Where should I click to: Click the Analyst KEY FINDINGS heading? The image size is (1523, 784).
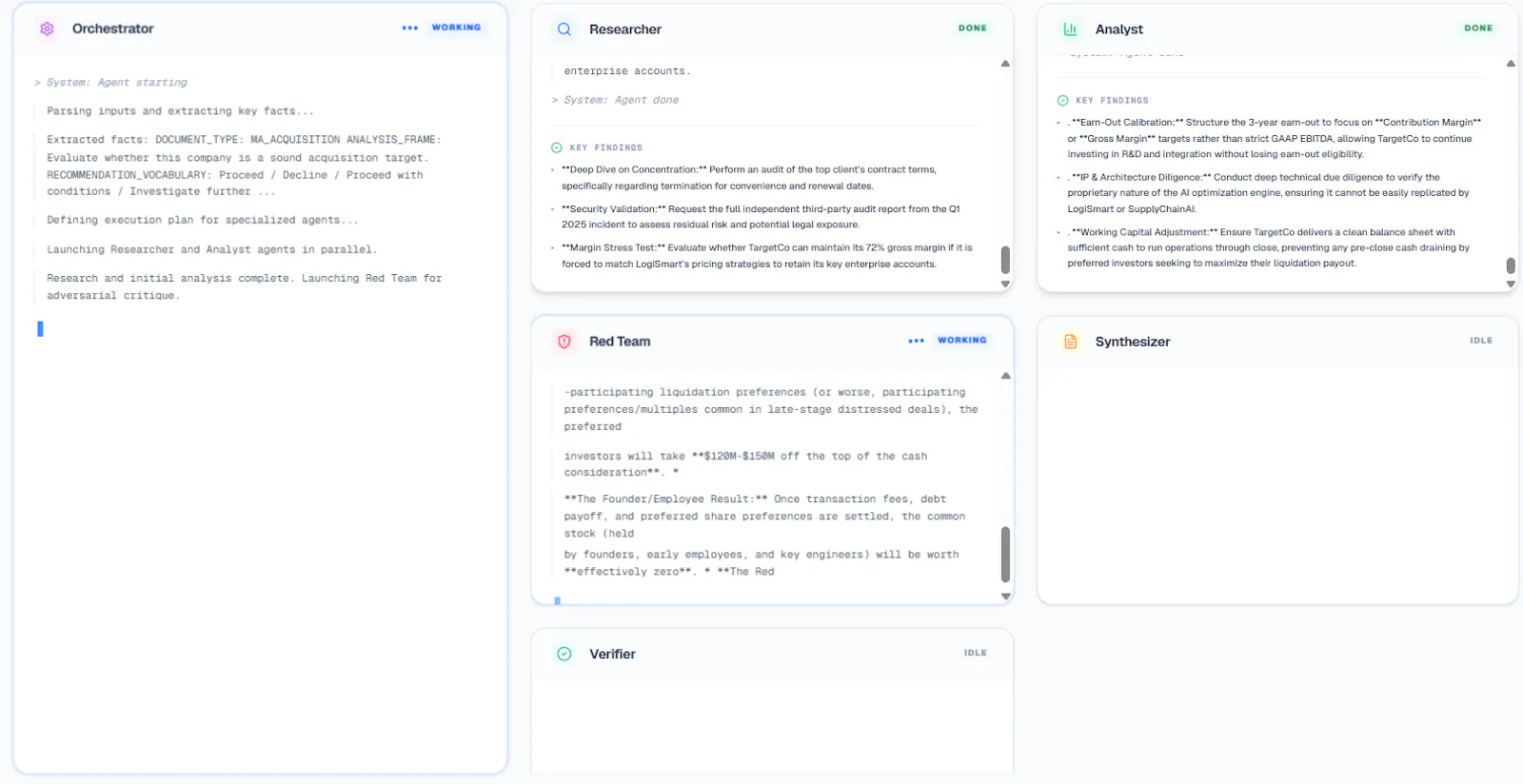(1112, 100)
